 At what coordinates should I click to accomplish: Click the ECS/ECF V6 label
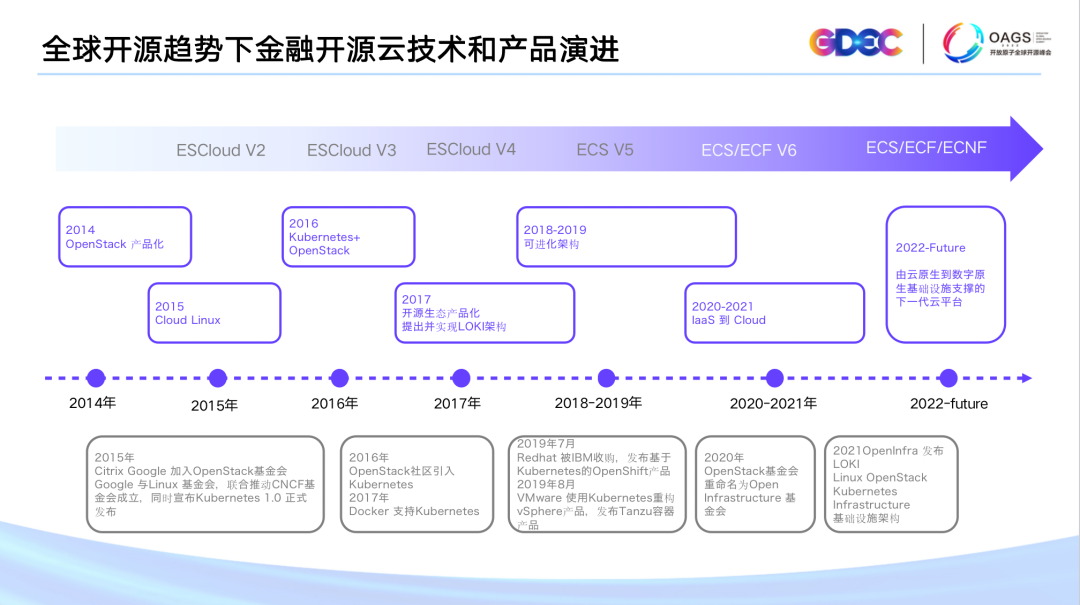tap(749, 150)
